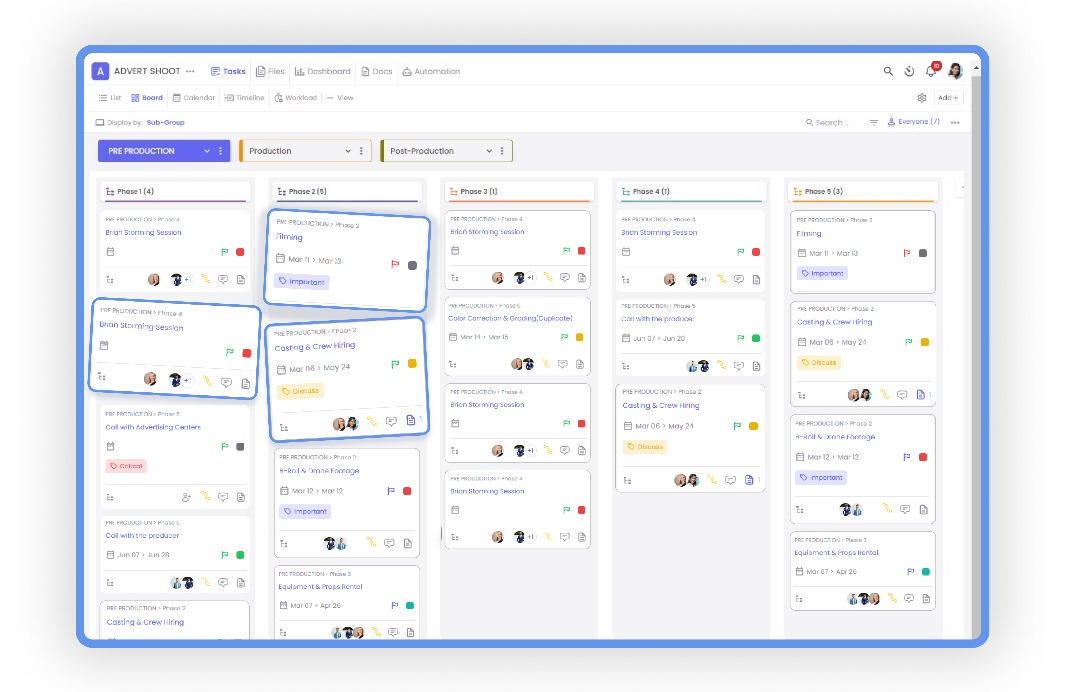The width and height of the screenshot is (1080, 692).
Task: Click the Add+ button
Action: (x=946, y=97)
